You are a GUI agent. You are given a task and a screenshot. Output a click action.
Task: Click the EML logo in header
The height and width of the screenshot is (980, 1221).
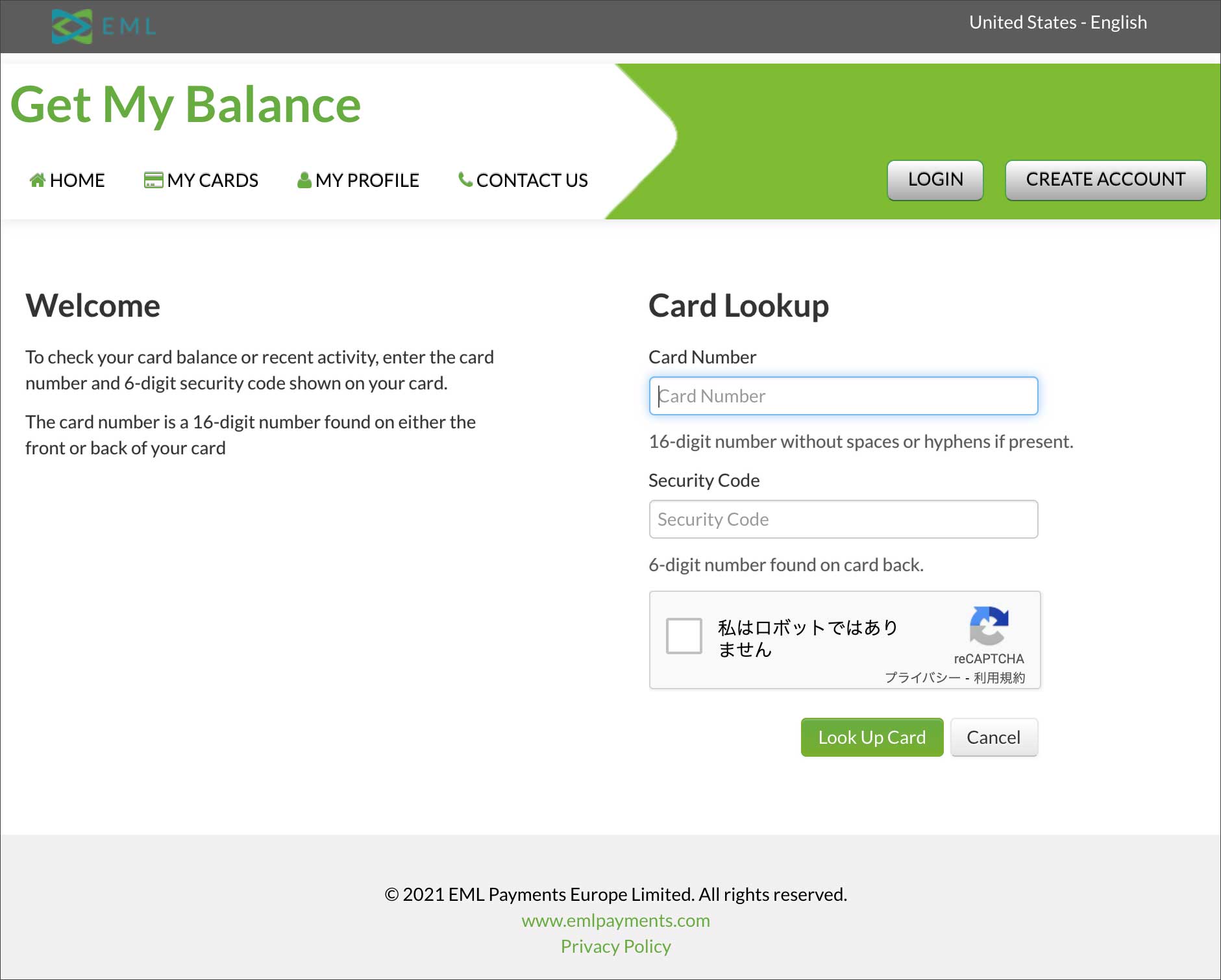[x=104, y=27]
